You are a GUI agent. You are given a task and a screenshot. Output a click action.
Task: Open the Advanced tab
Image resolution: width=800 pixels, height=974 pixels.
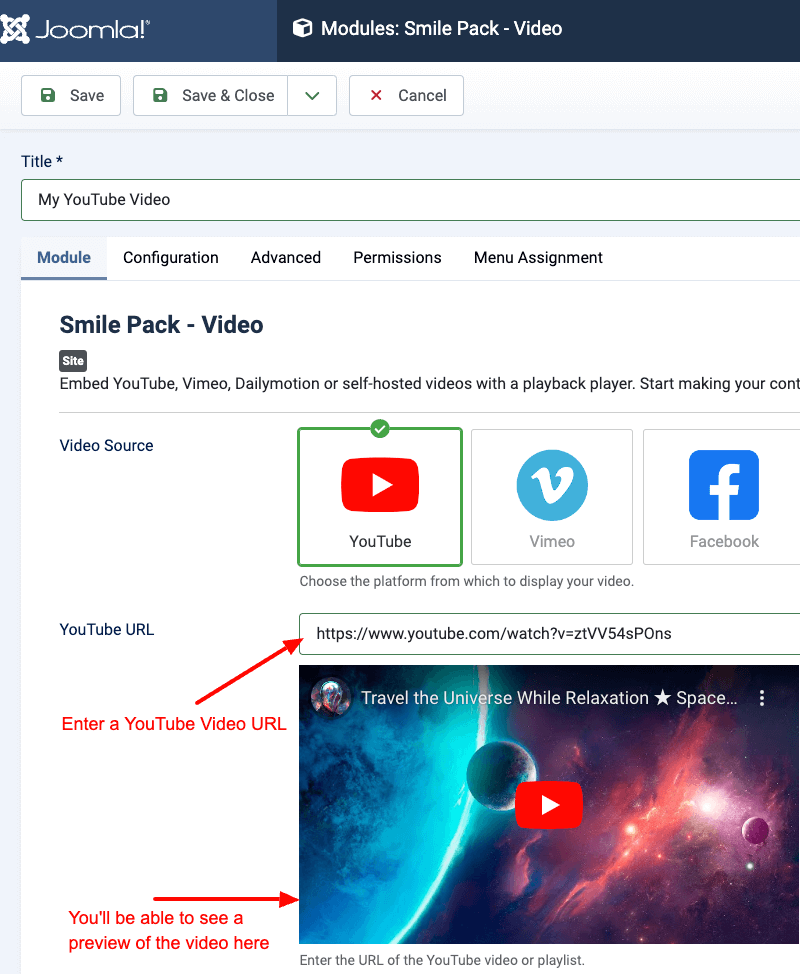tap(286, 257)
